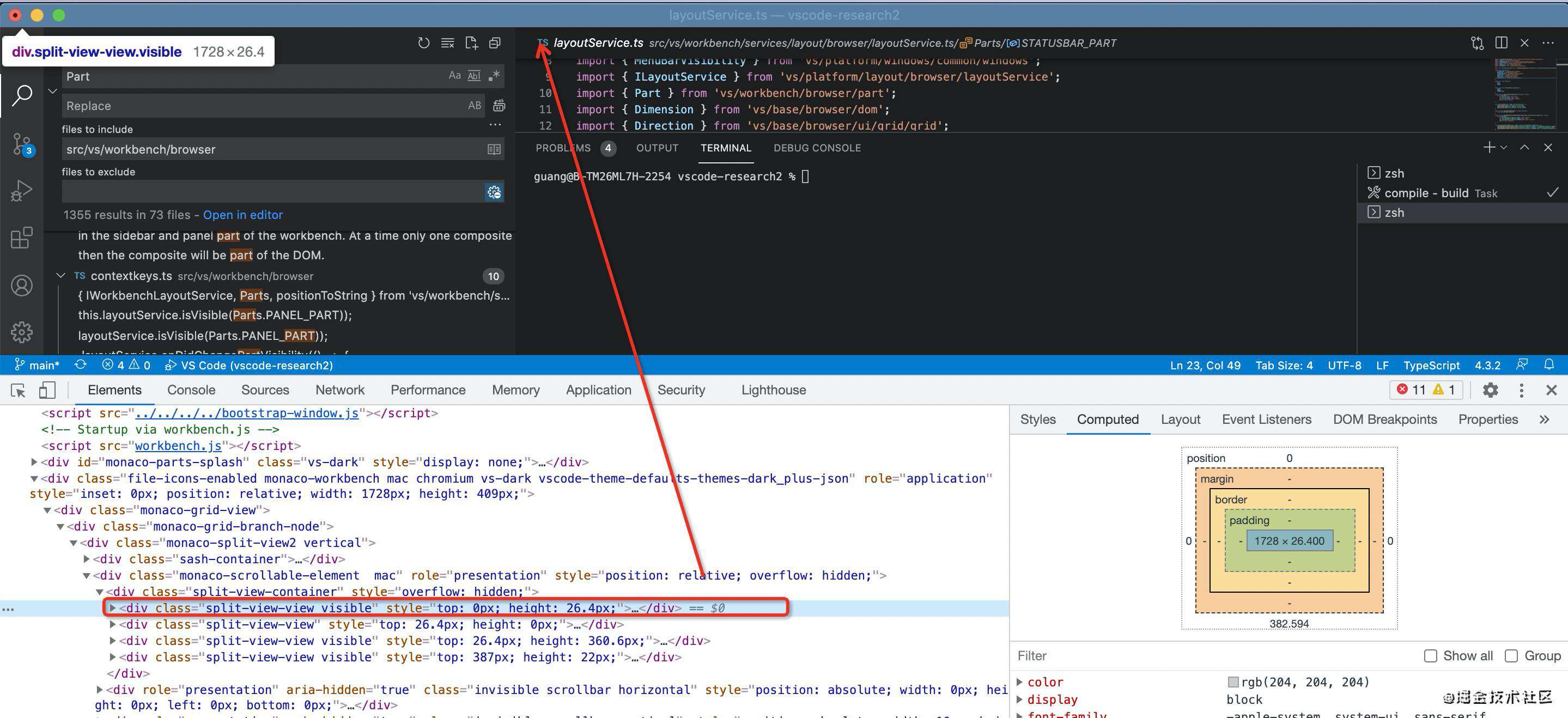Screen dimensions: 1568x718
Task: Maximize the panel size chevron
Action: coord(1525,148)
